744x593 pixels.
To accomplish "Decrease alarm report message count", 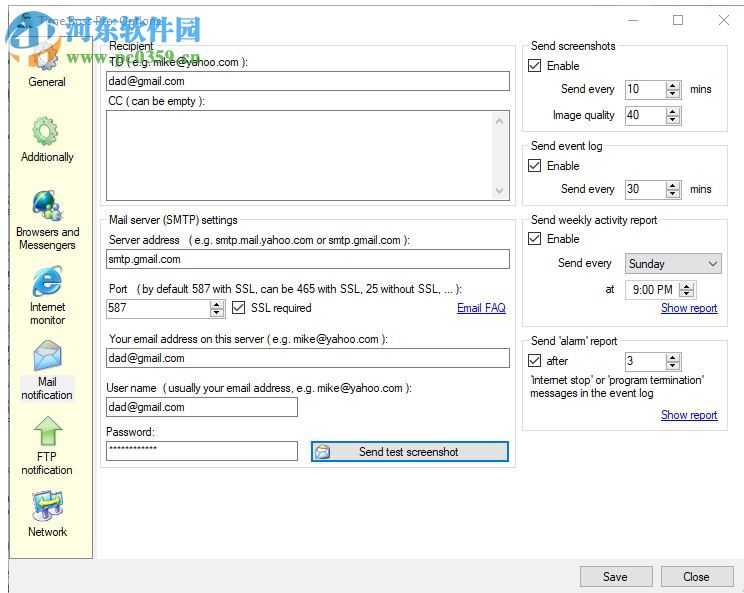I will coord(673,366).
